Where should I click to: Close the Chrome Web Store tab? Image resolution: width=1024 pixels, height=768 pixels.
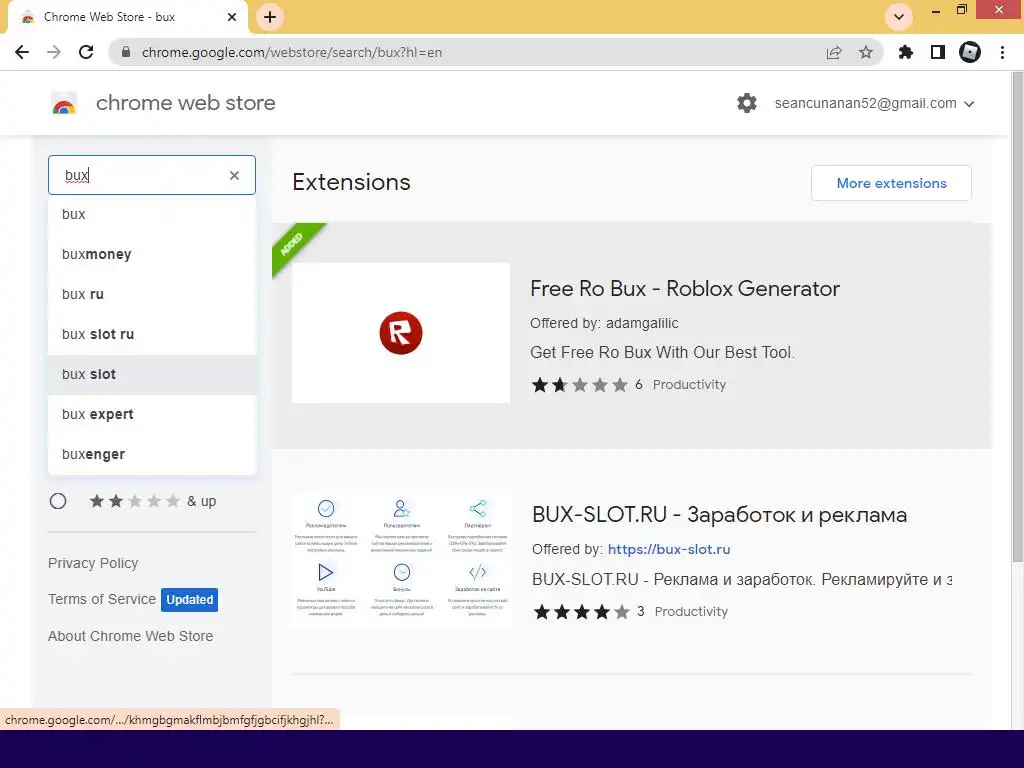(232, 17)
